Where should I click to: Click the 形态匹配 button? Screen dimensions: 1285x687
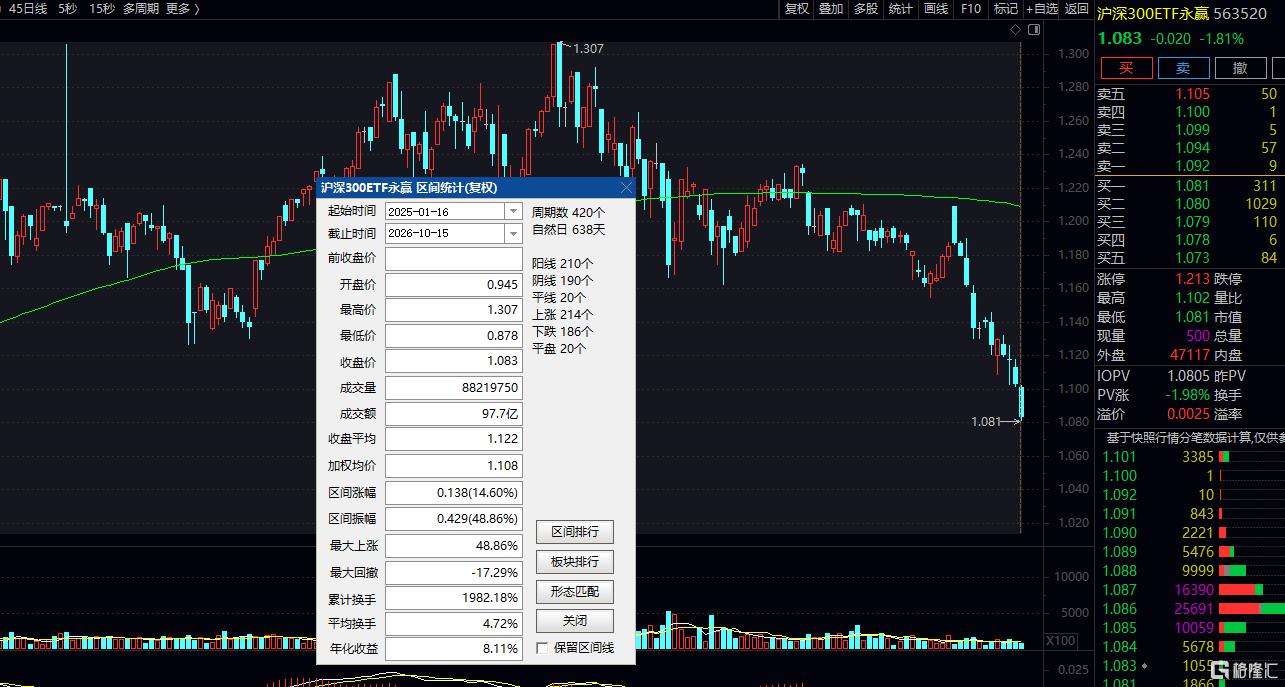pos(574,592)
